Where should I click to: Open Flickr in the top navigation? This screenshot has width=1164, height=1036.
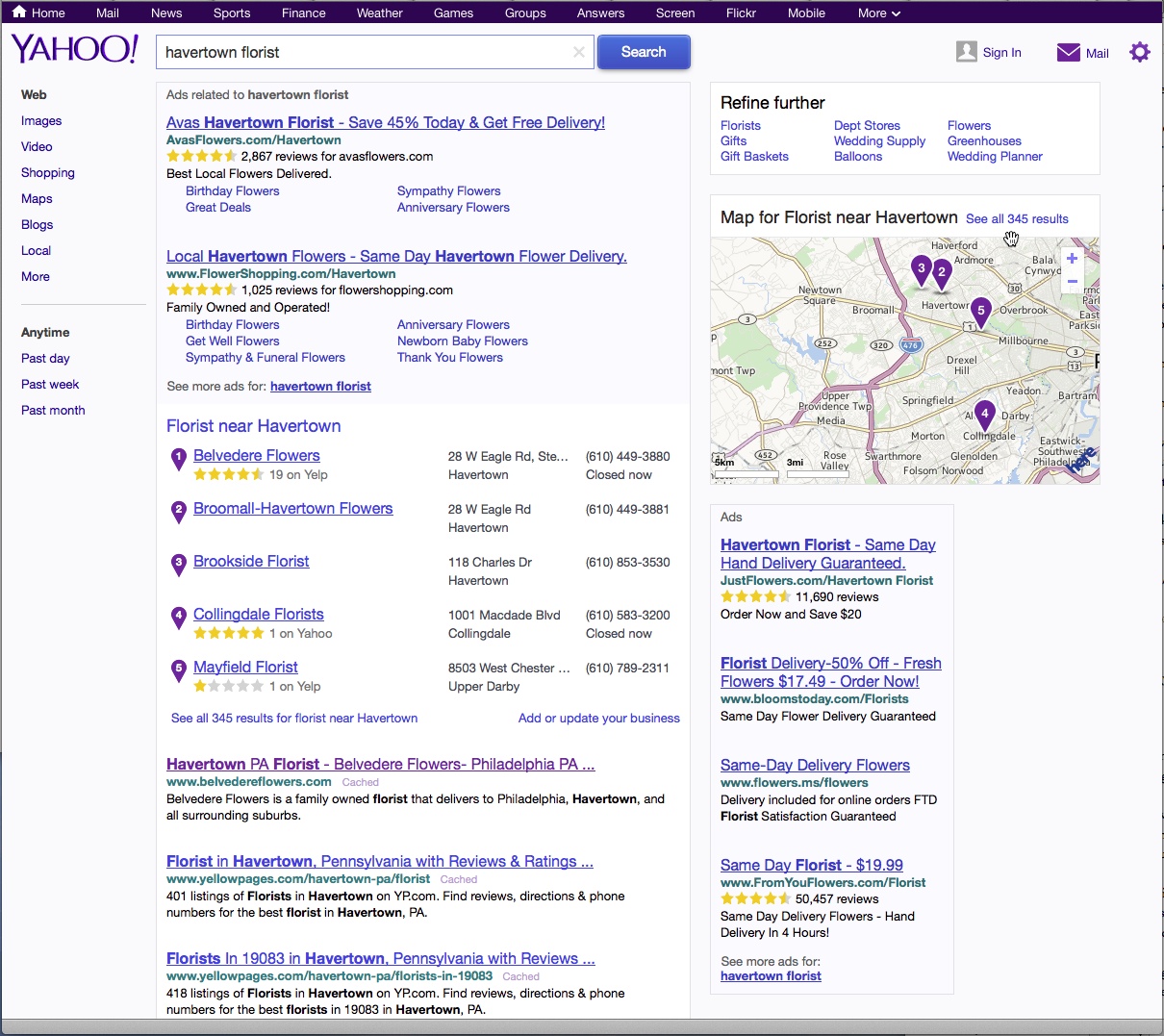[x=741, y=13]
